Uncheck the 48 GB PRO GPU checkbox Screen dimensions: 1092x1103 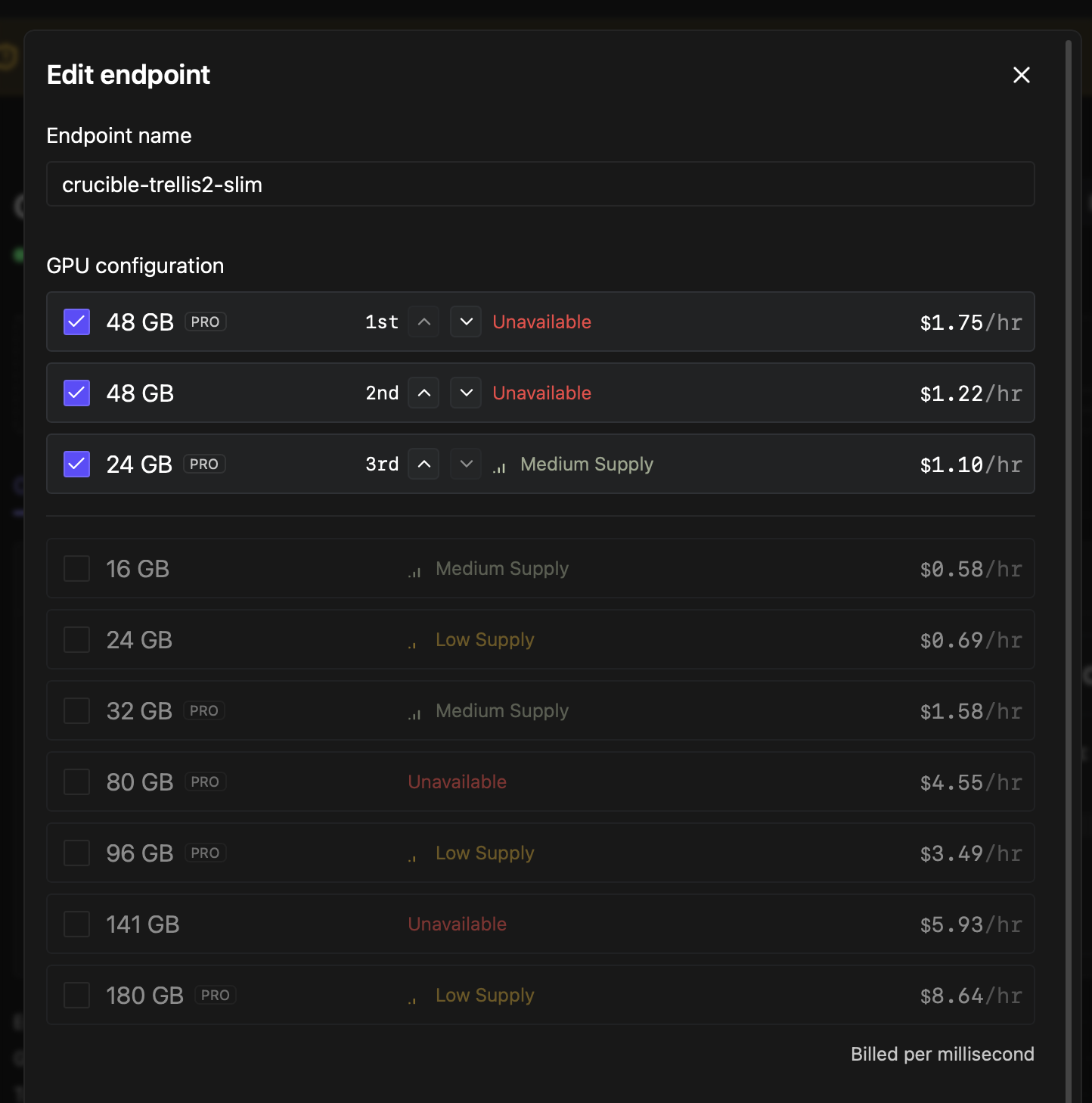pos(76,322)
